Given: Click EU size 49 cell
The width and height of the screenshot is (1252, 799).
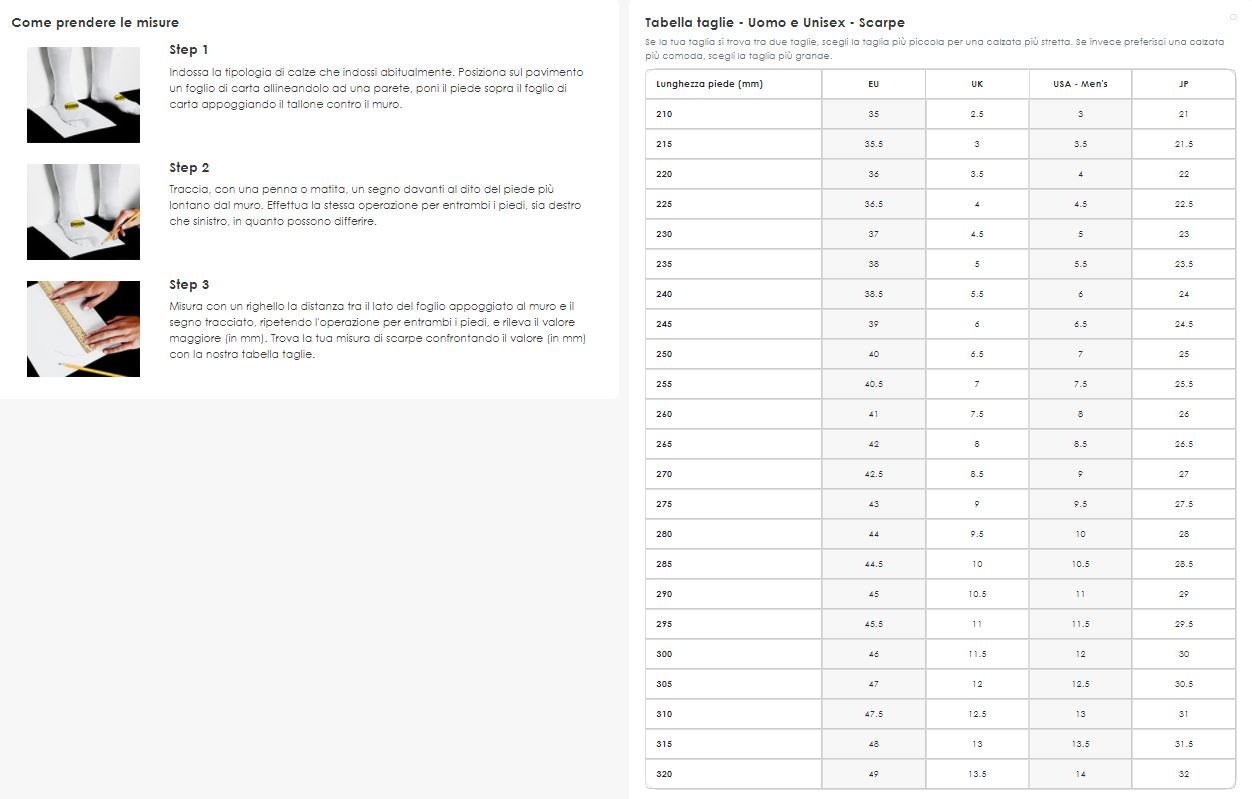Looking at the screenshot, I should [x=874, y=774].
